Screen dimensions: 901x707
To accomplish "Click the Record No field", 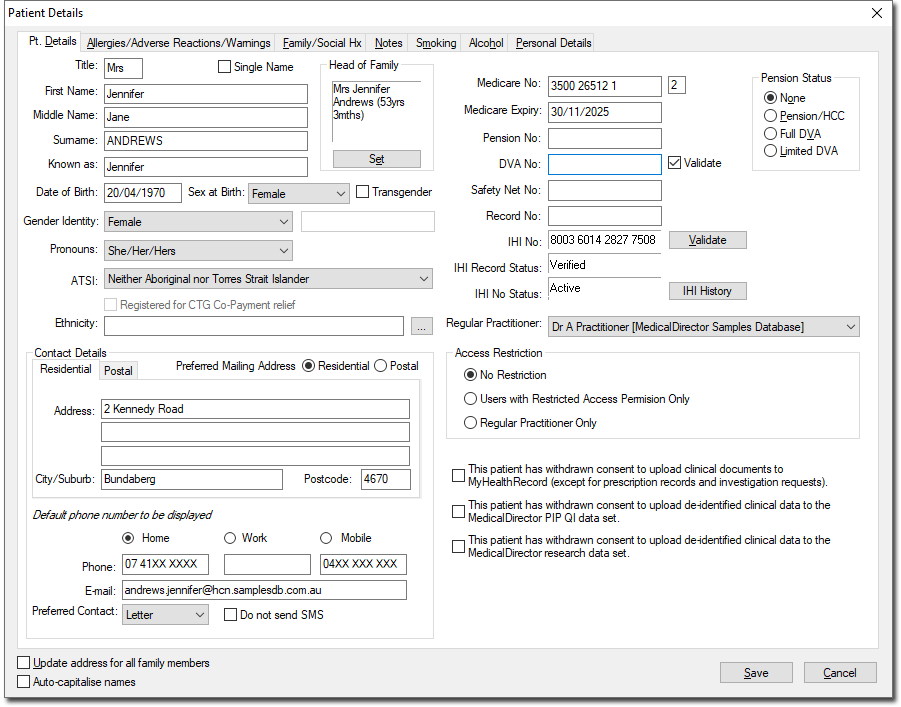I will pos(604,216).
